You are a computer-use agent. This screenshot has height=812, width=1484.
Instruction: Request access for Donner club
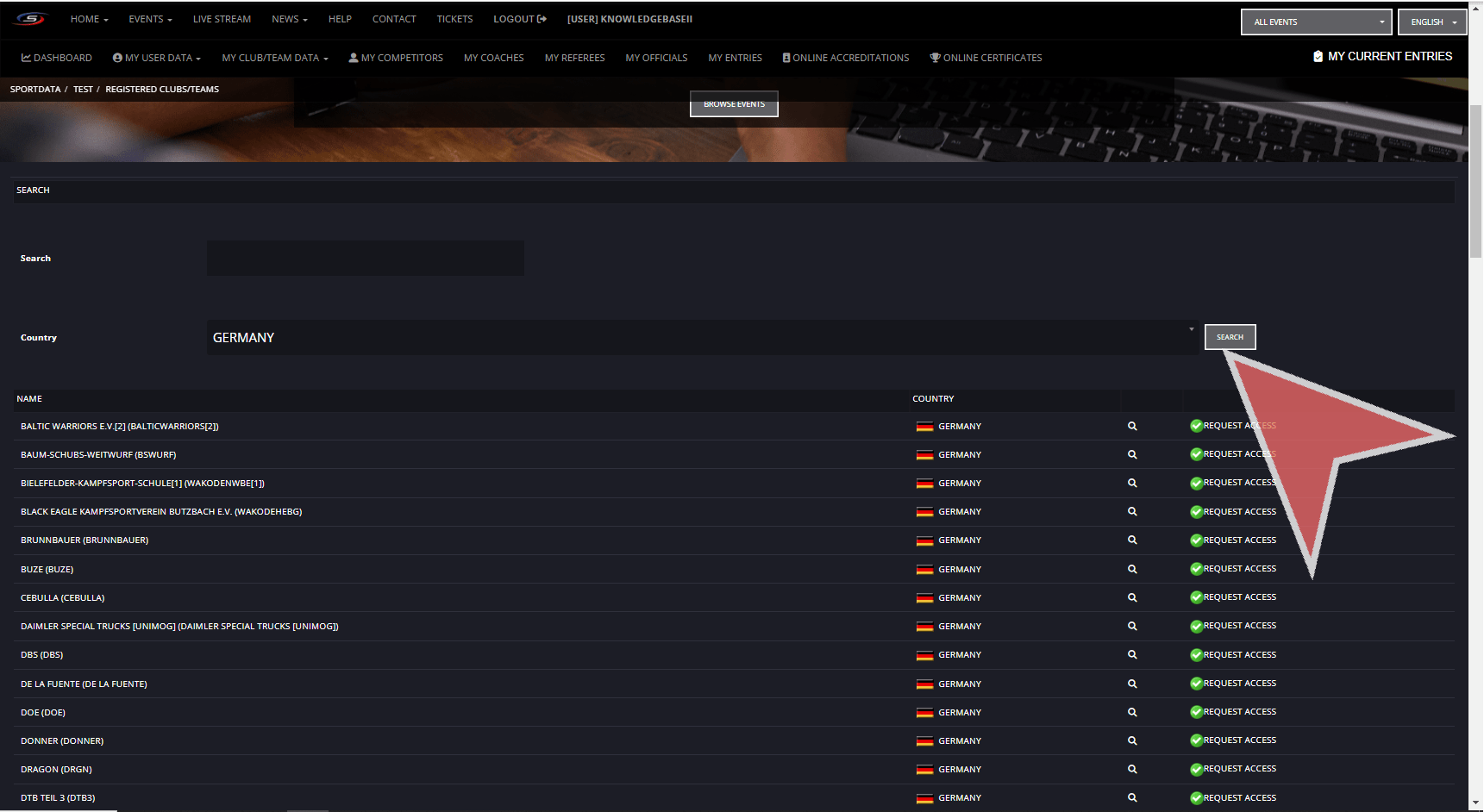click(x=1238, y=740)
